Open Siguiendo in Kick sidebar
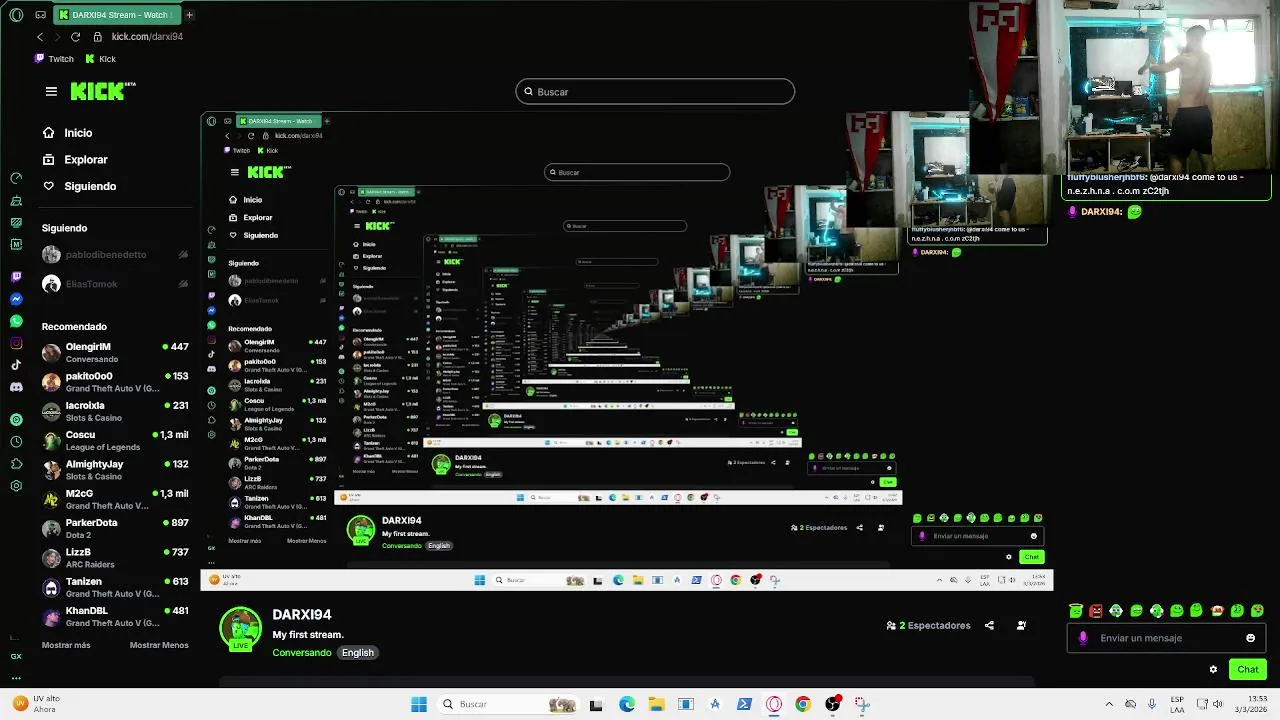 point(79,186)
